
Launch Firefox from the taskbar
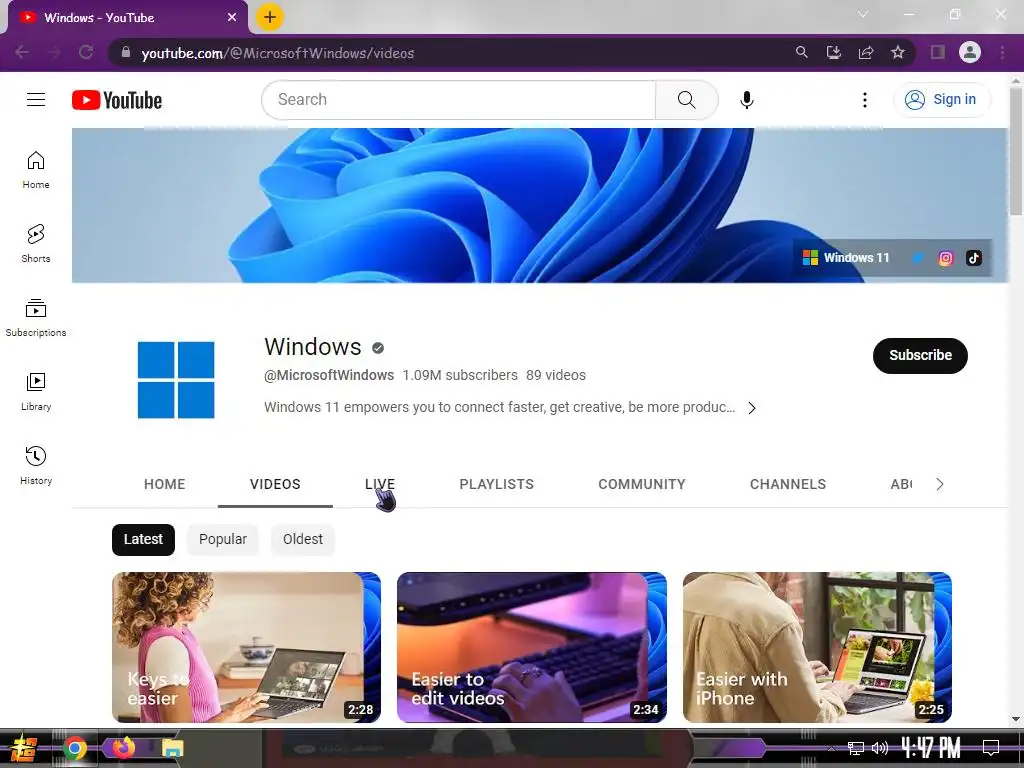[x=123, y=747]
